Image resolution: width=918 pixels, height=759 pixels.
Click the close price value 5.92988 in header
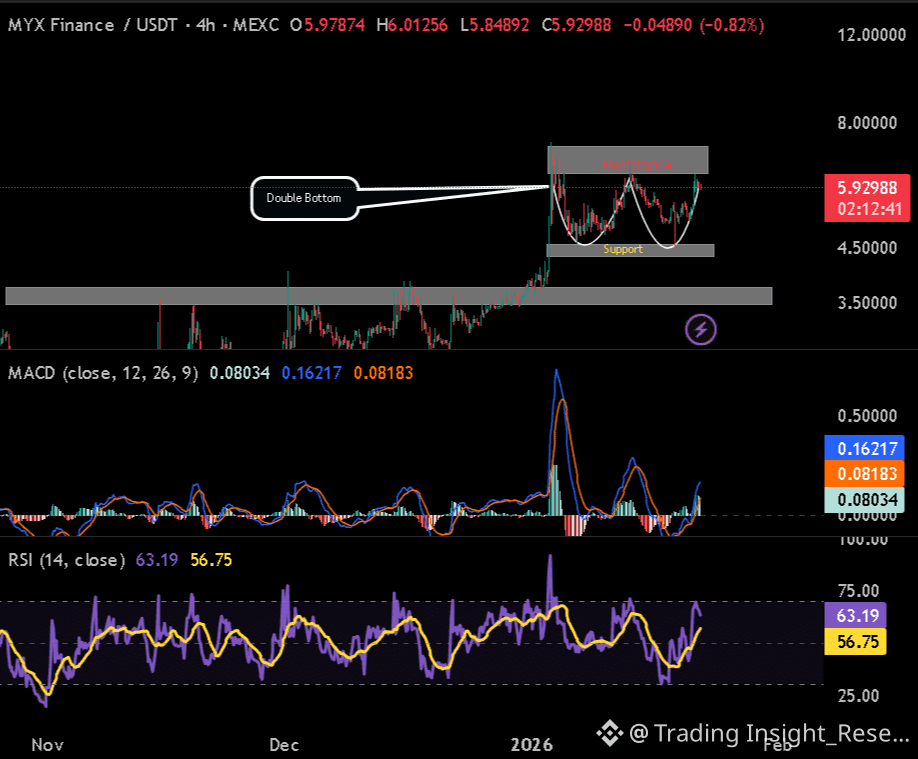583,25
